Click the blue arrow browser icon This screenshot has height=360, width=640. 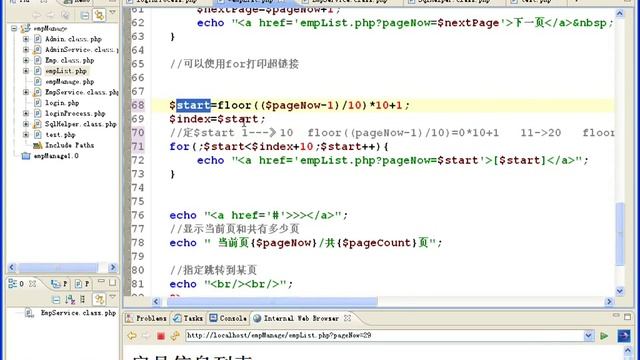pos(623,336)
